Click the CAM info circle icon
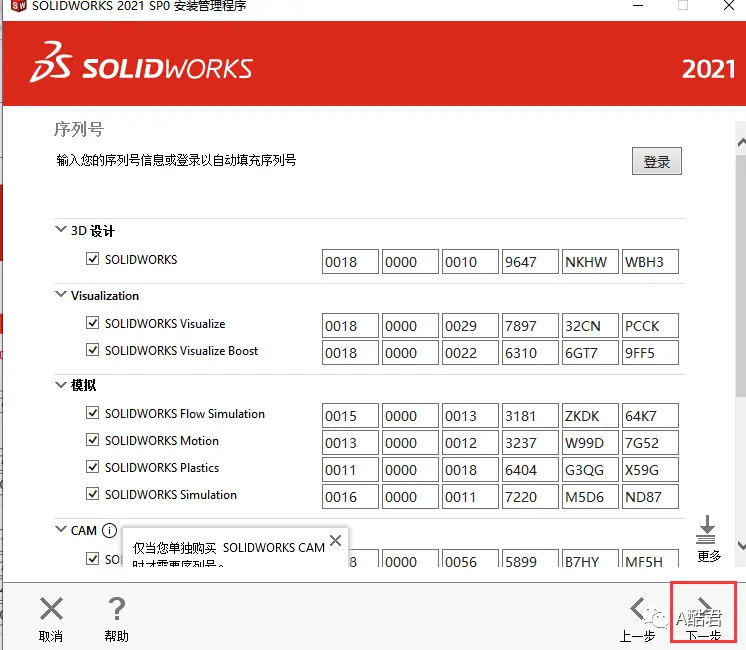This screenshot has height=650, width=746. (x=109, y=530)
